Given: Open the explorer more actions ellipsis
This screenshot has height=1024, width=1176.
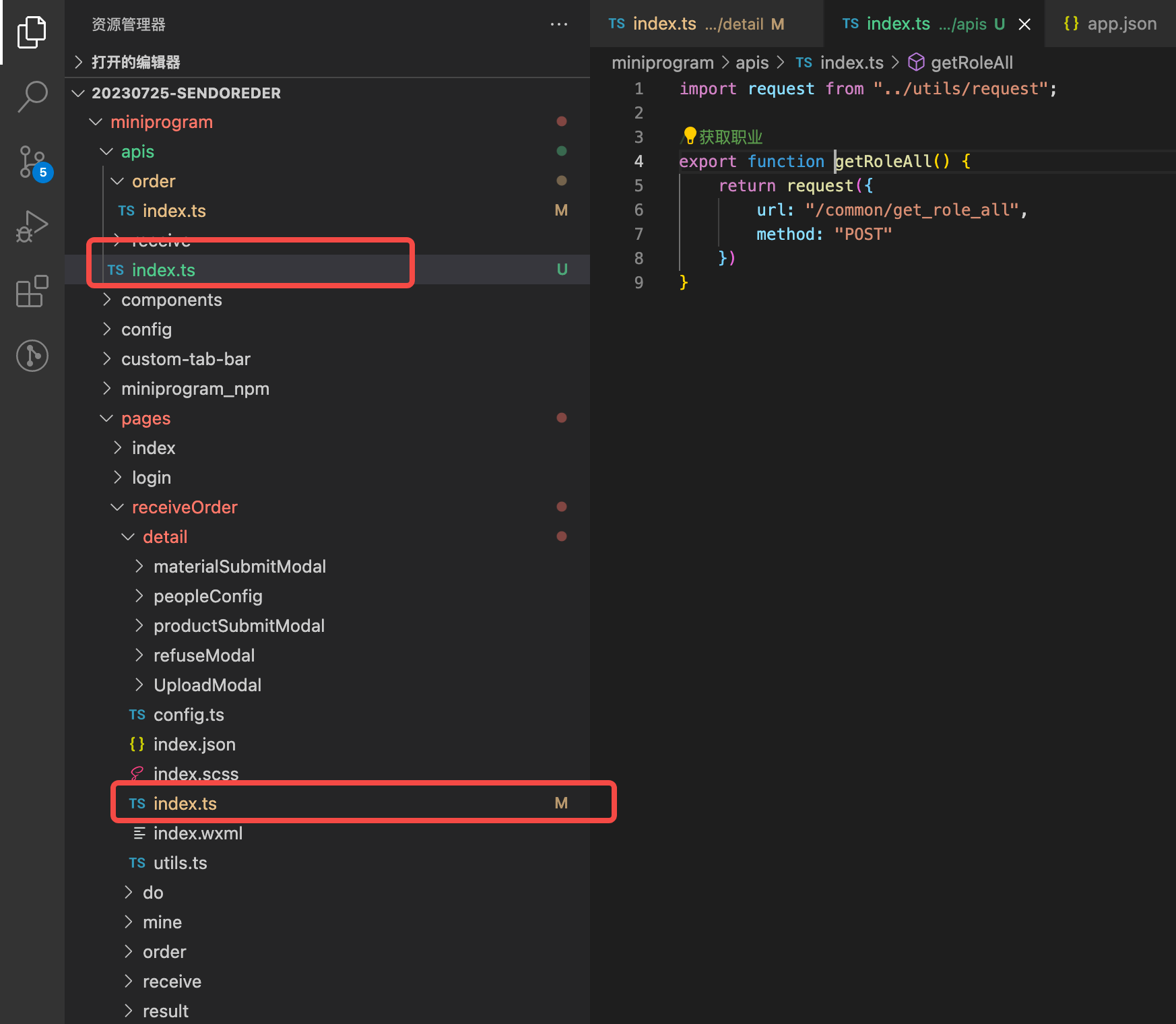Looking at the screenshot, I should pyautogui.click(x=558, y=24).
